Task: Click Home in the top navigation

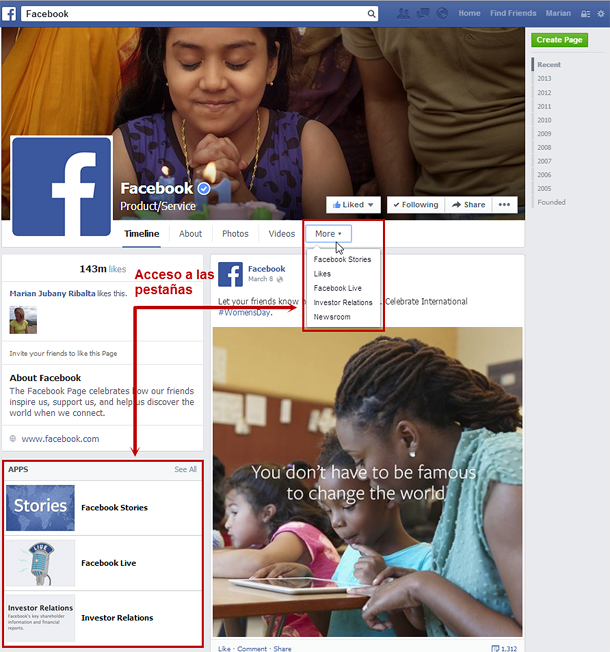Action: pyautogui.click(x=469, y=13)
